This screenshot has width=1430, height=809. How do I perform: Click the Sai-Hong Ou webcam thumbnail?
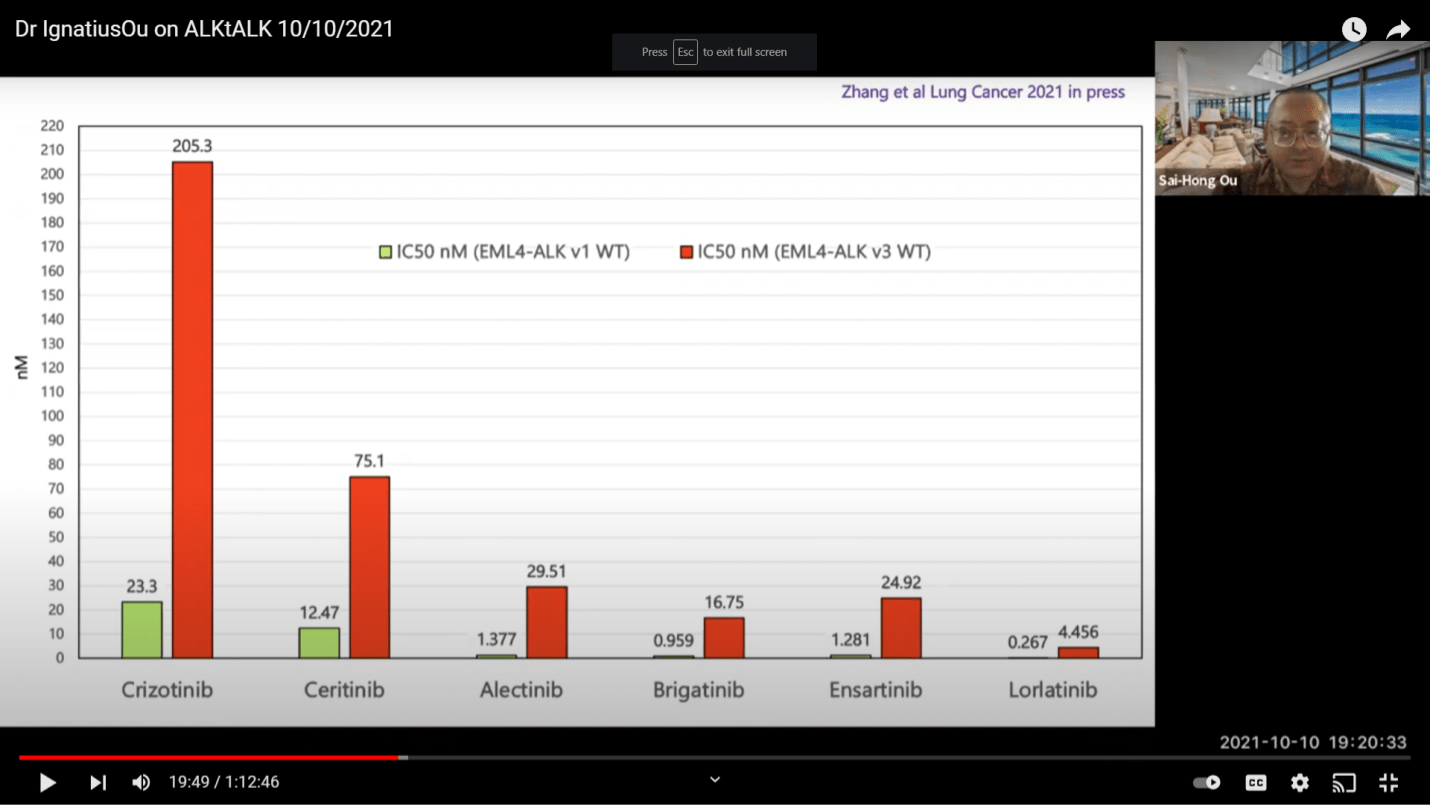coord(1291,118)
